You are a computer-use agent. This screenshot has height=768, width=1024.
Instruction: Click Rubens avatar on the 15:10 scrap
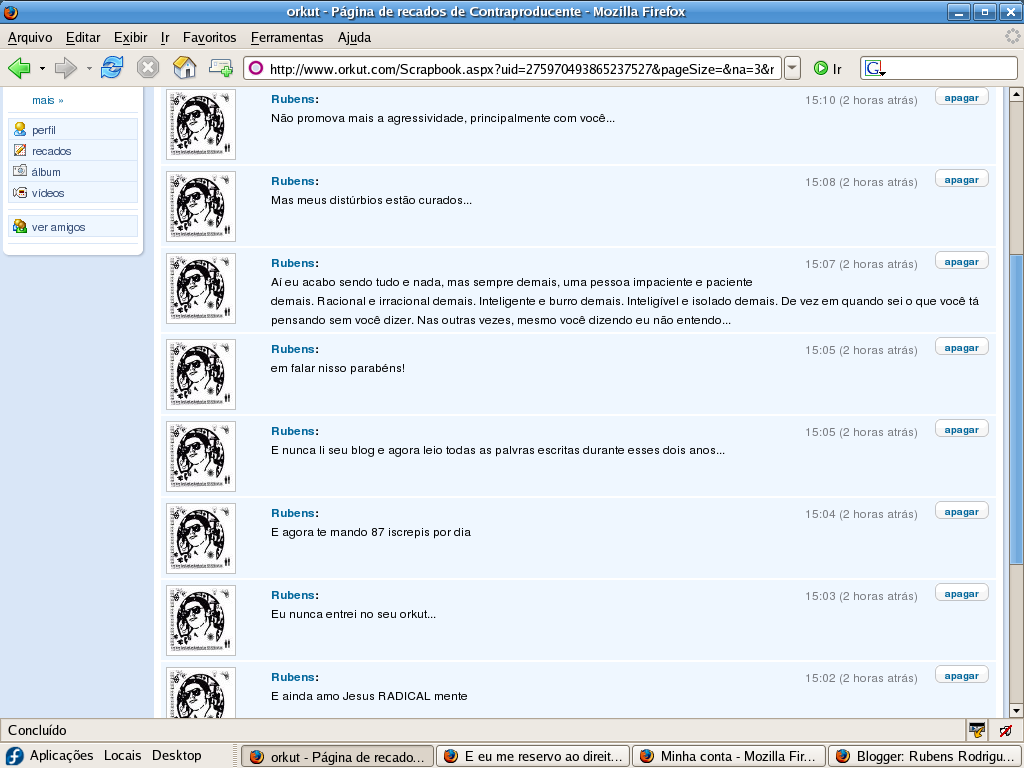pos(200,124)
